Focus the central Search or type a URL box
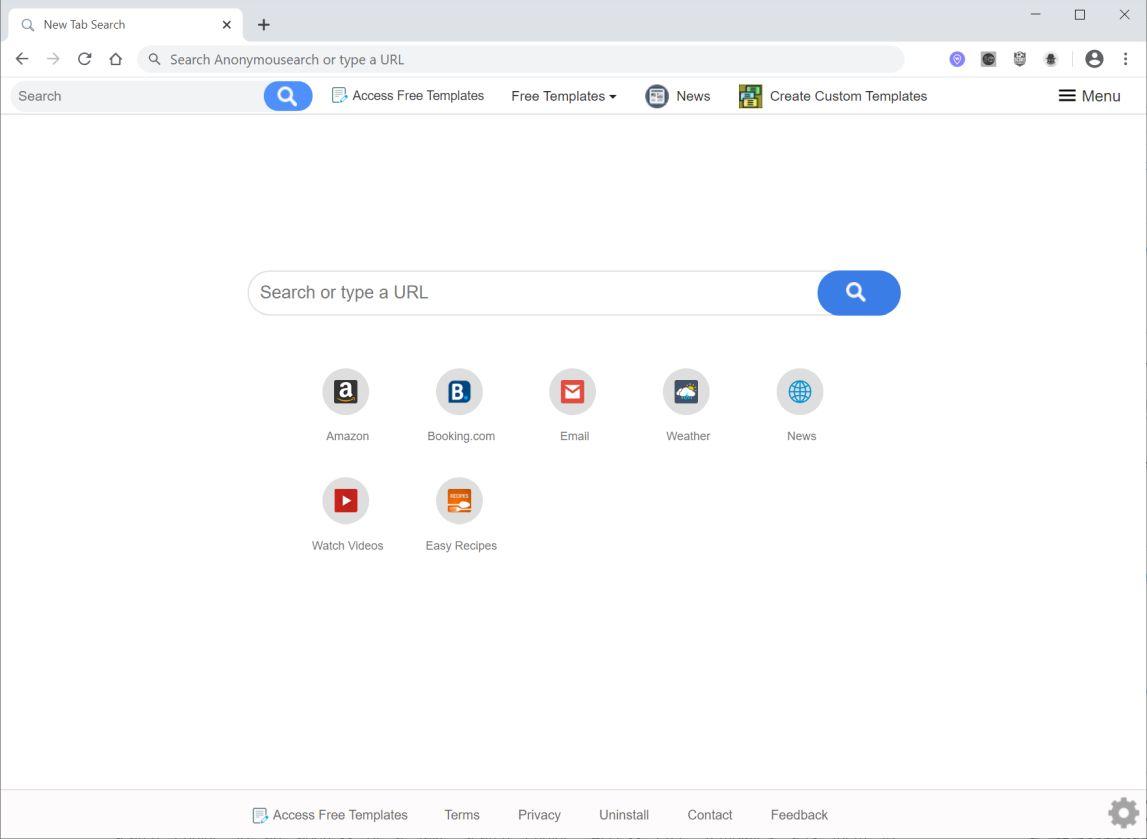This screenshot has height=839, width=1147. pyautogui.click(x=533, y=293)
